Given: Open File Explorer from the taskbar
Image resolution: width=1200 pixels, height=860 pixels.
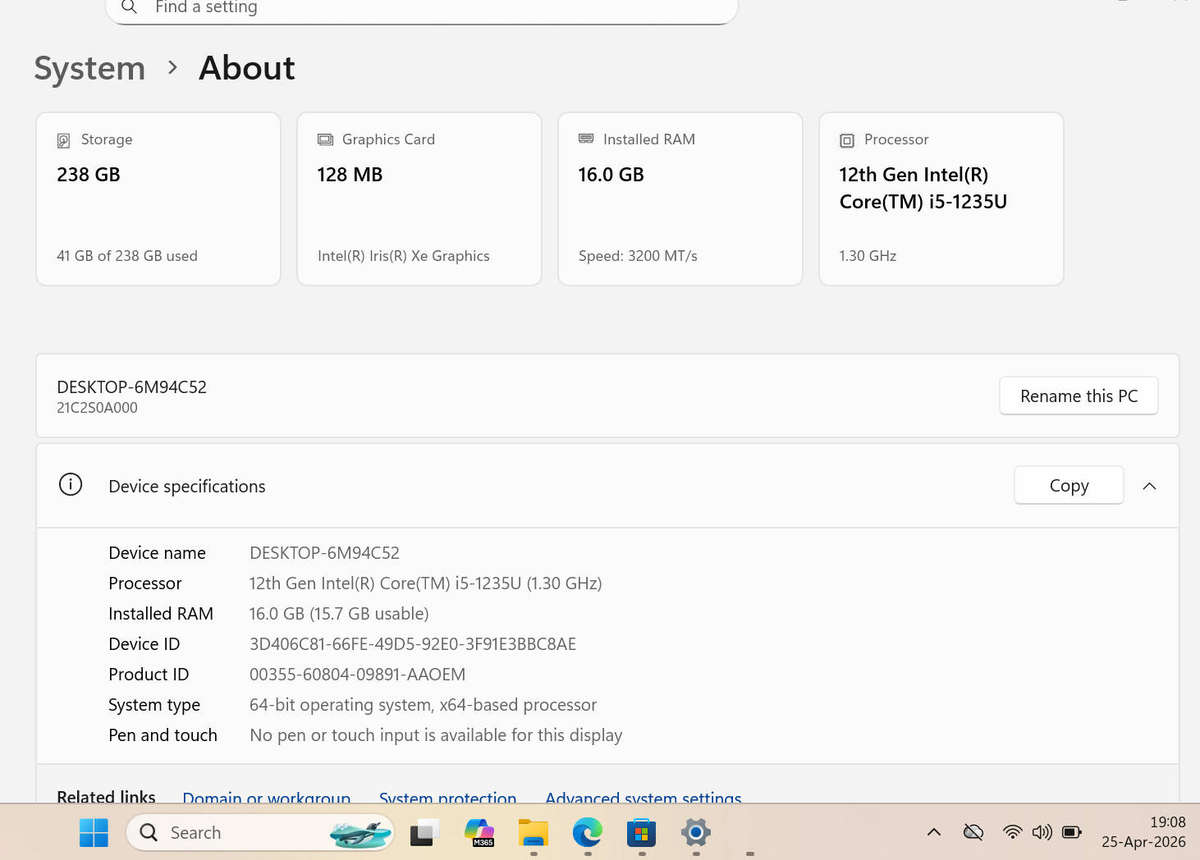Looking at the screenshot, I should 533,832.
